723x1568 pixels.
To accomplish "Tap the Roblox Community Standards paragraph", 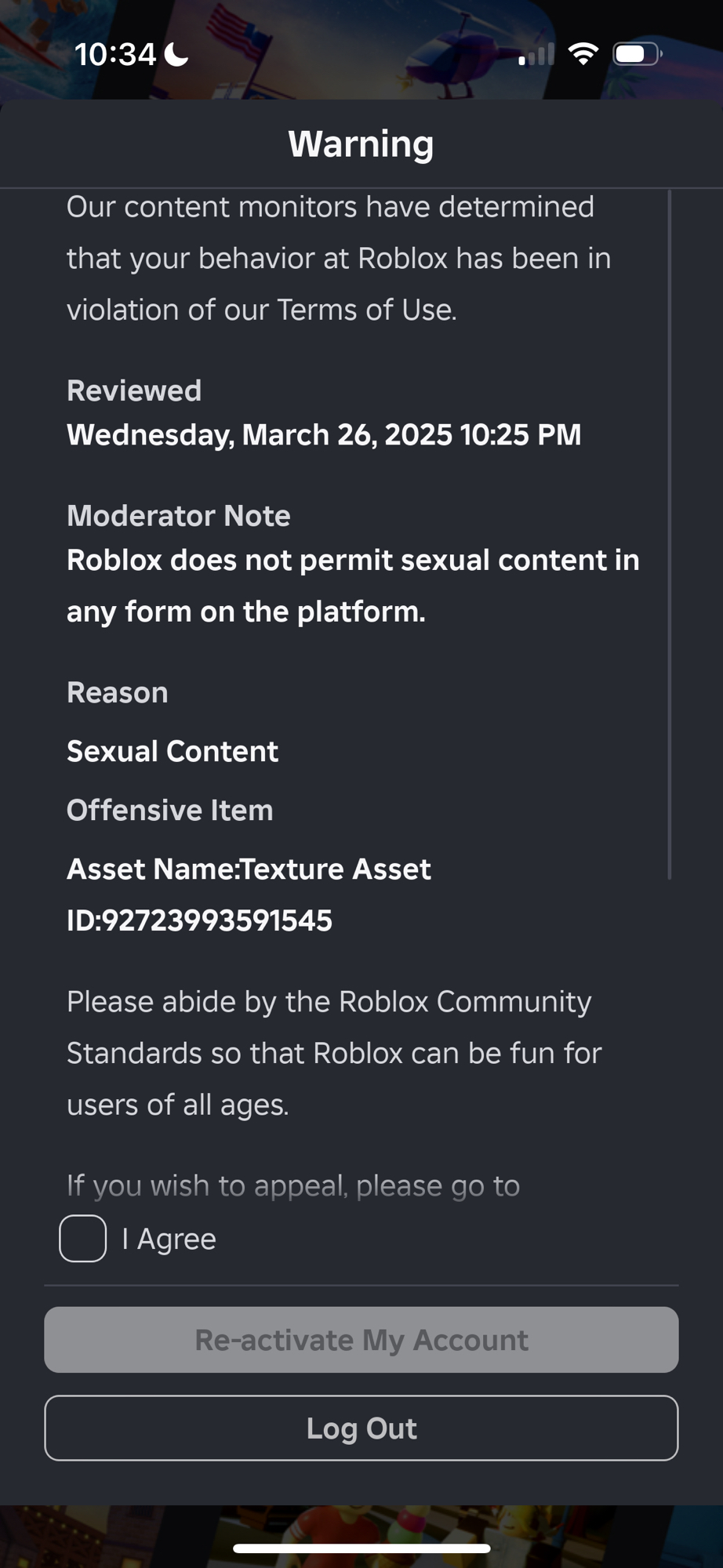I will click(x=333, y=1053).
